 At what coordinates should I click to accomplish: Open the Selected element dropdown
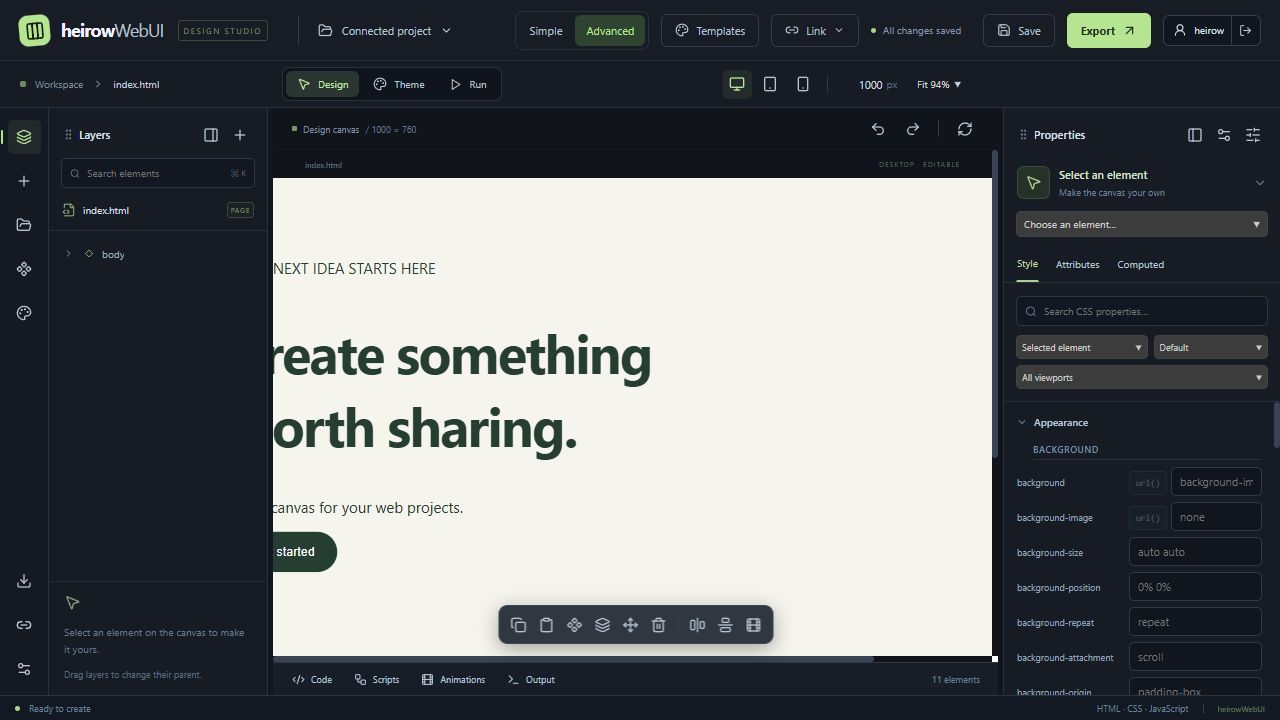[x=1082, y=347]
